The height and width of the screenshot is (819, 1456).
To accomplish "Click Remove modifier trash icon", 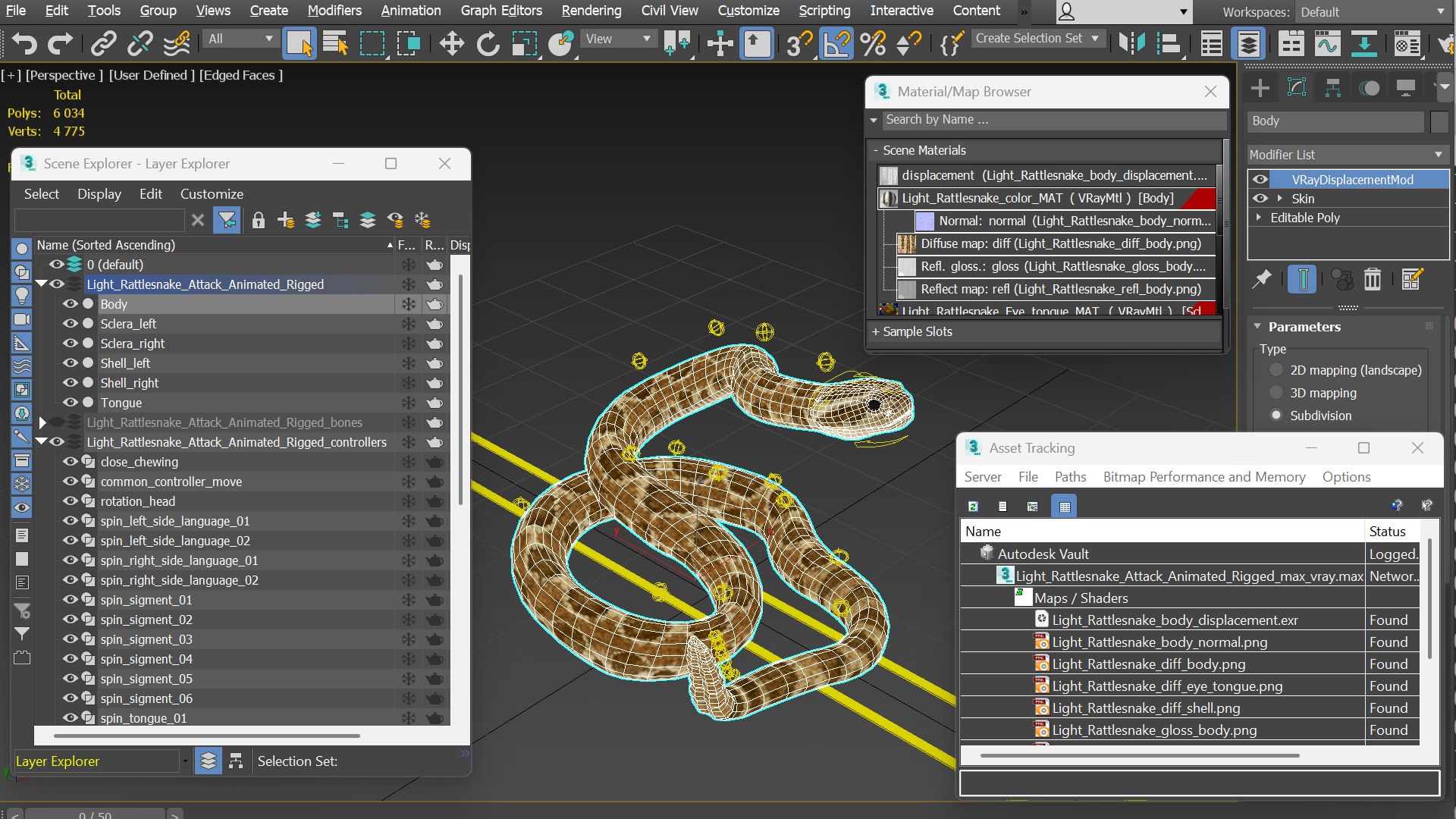I will (x=1373, y=279).
